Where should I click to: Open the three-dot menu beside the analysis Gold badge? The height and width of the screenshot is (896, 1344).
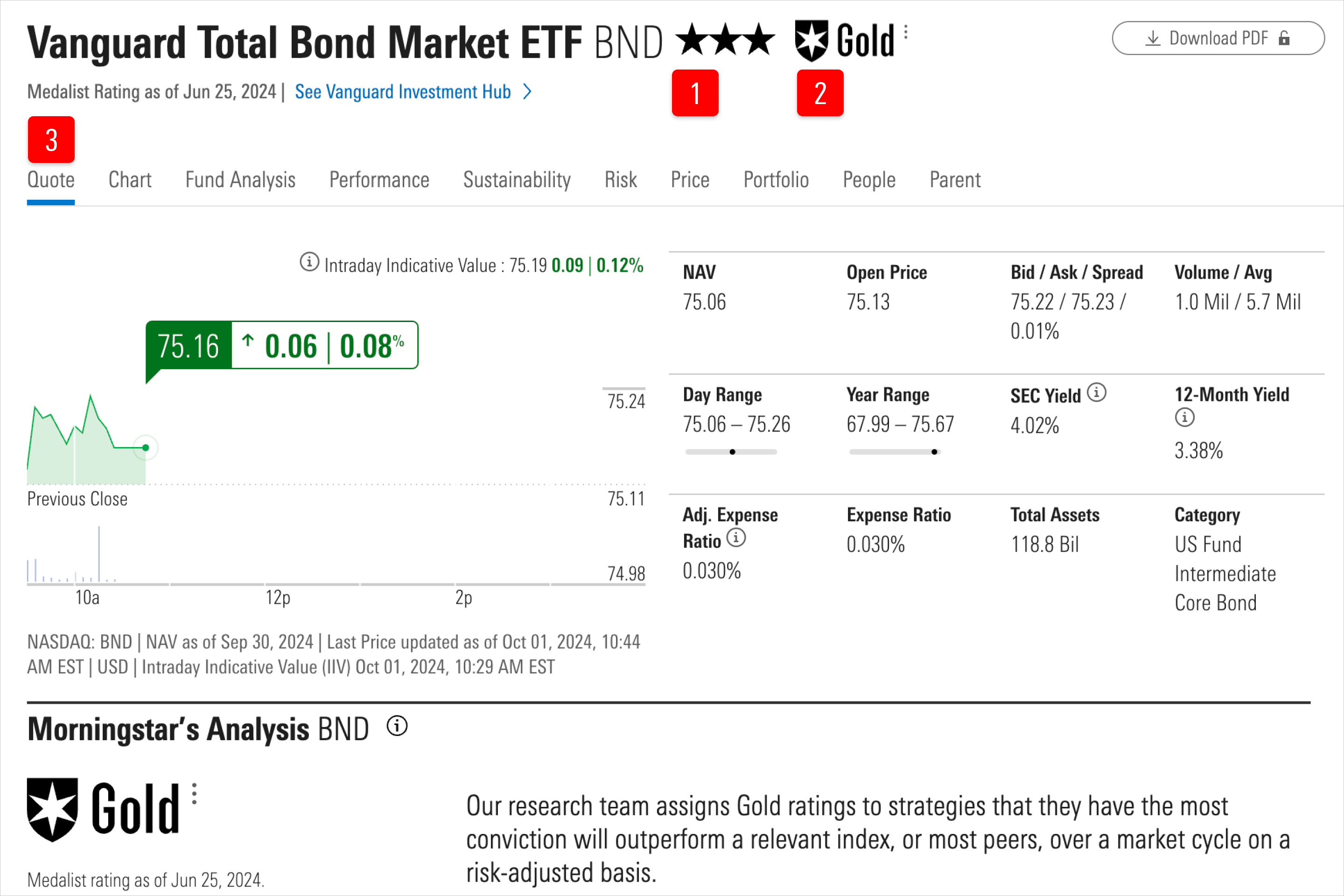click(194, 794)
